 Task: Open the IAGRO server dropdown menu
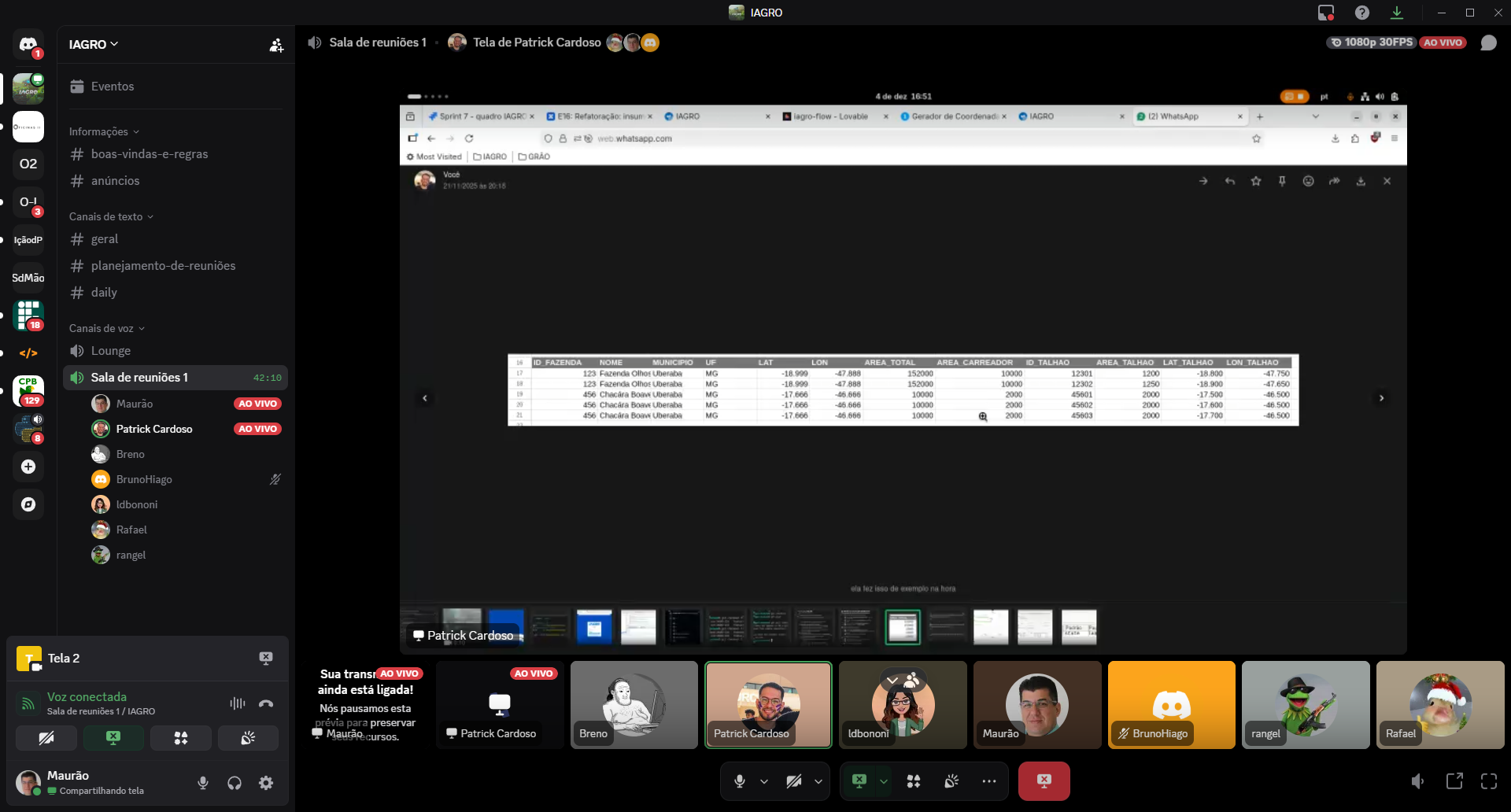94,44
